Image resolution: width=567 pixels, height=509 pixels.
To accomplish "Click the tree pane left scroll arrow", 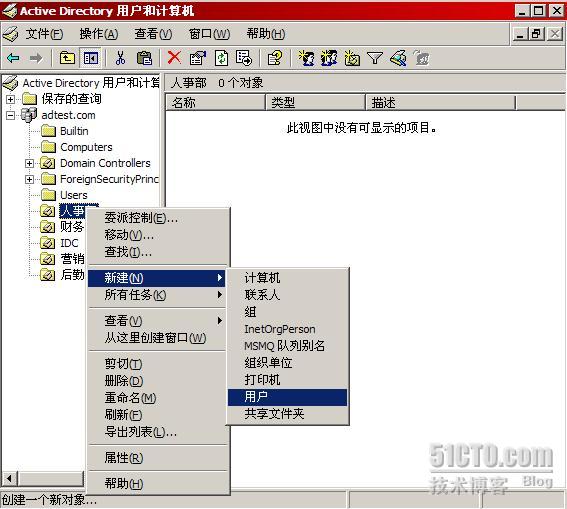I will pyautogui.click(x=9, y=479).
